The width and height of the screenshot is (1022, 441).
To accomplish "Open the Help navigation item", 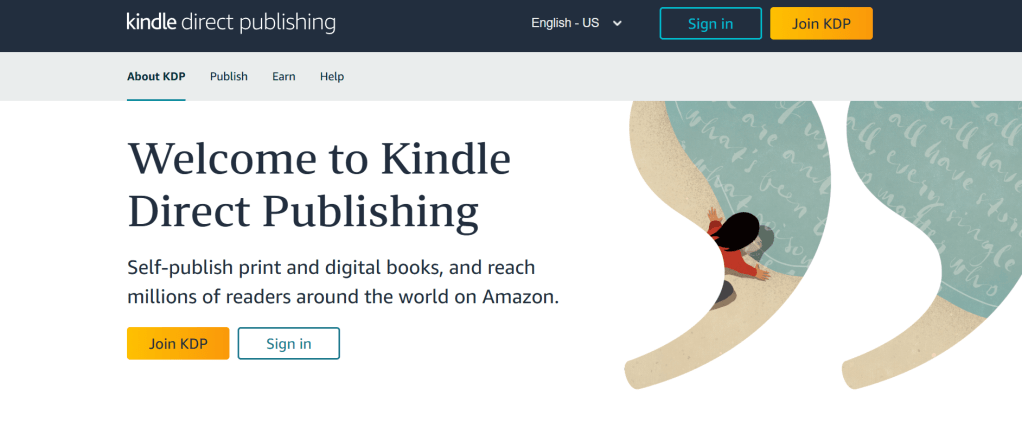I will point(332,76).
